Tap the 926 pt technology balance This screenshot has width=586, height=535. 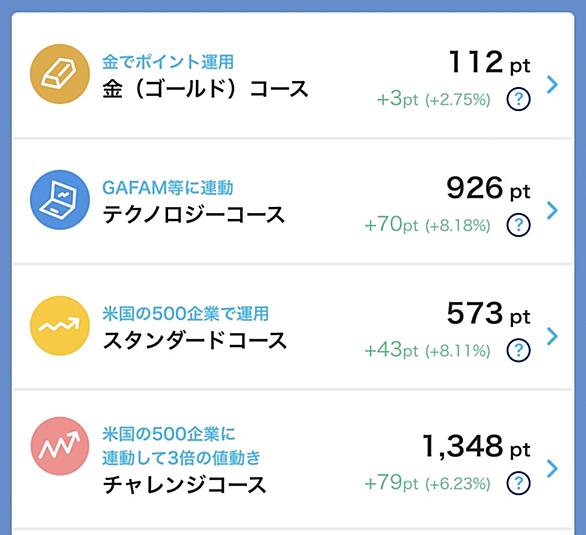point(488,188)
